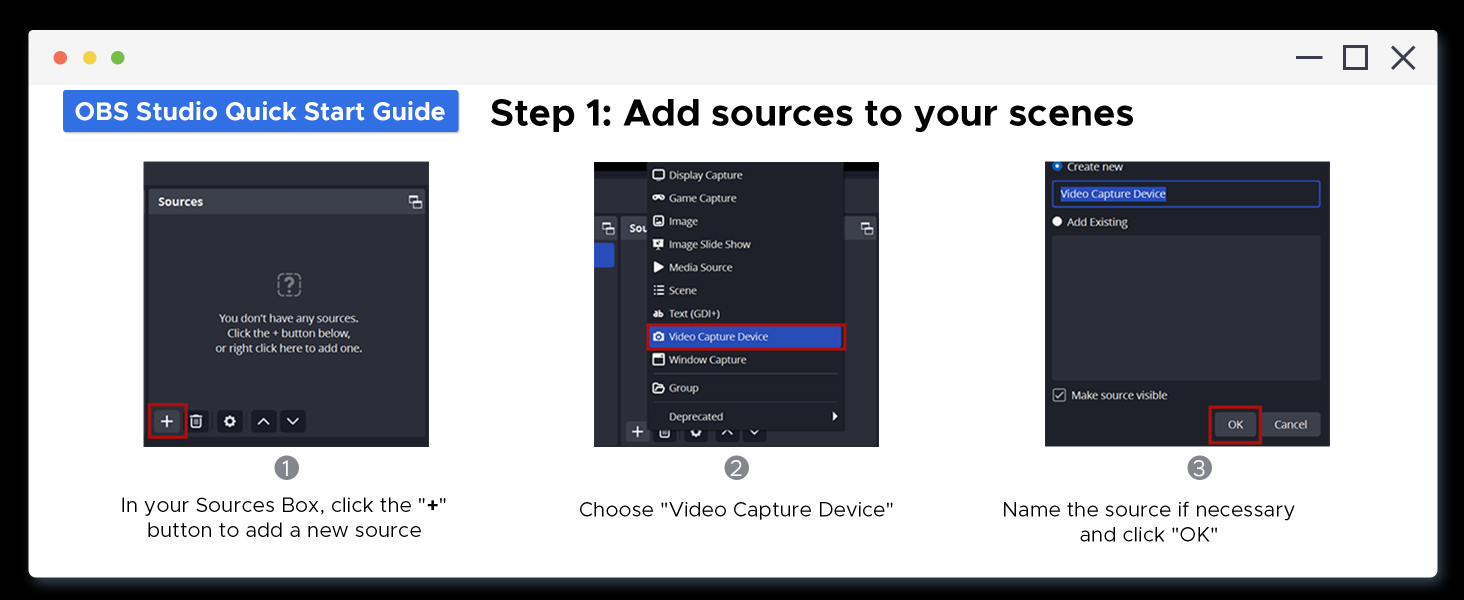
Task: Choose the highlighted Video Capture Device entry
Action: point(746,337)
